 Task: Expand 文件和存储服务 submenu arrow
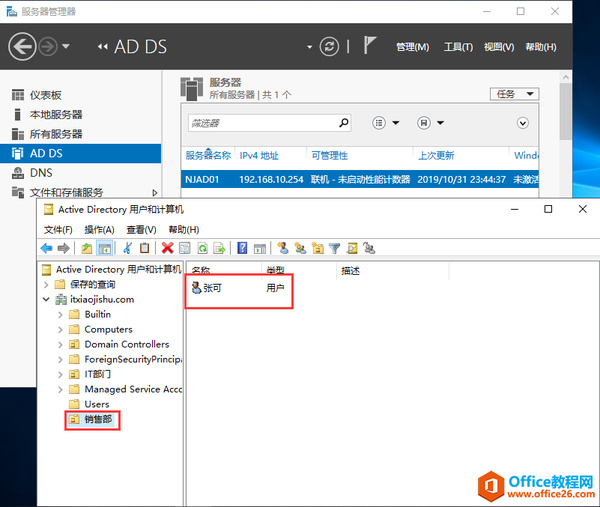pos(155,192)
